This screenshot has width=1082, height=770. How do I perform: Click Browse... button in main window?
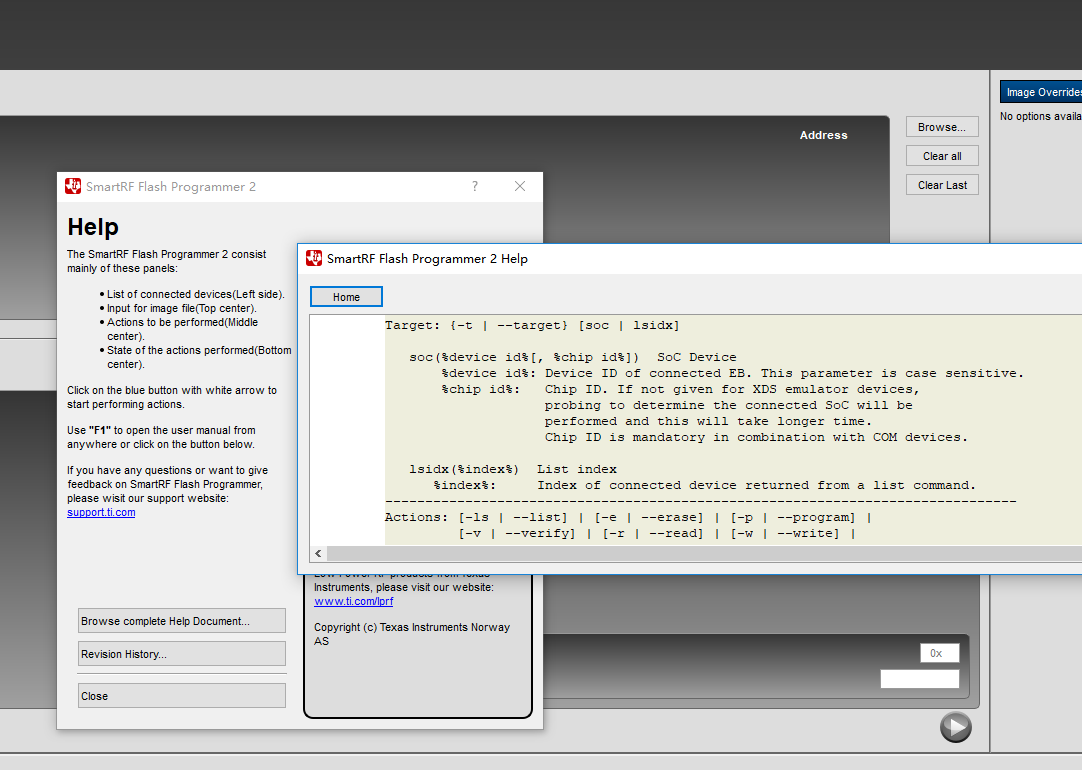[x=942, y=127]
